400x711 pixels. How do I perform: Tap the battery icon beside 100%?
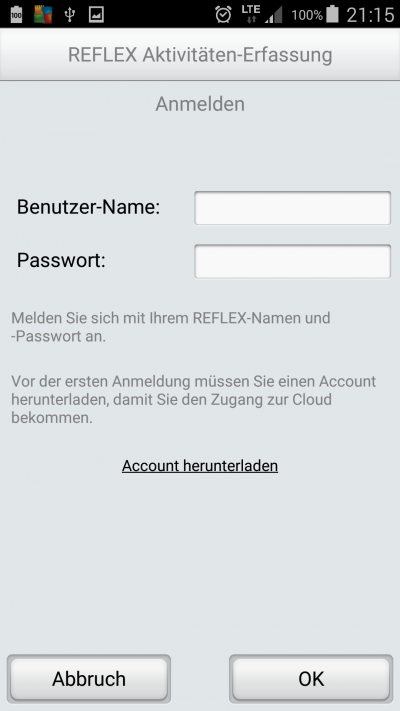(x=332, y=14)
